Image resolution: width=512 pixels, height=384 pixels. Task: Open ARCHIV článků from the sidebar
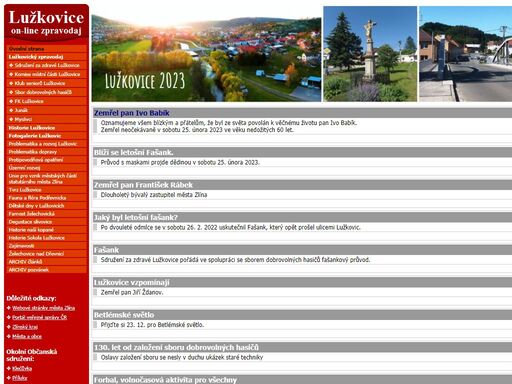point(25,262)
